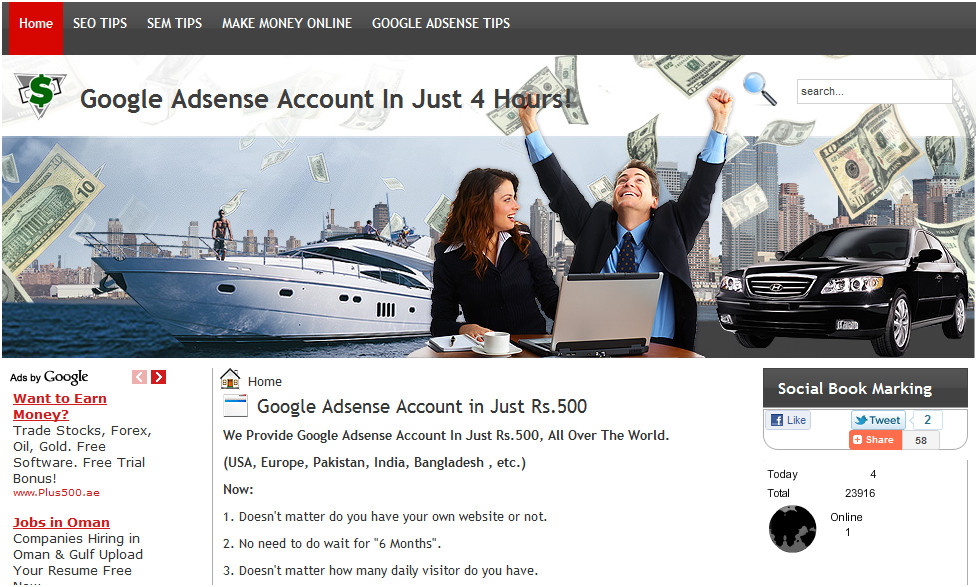Screen dimensions: 978x587
Task: Open the 'Want to Earn Money?' ad
Action: coord(60,406)
